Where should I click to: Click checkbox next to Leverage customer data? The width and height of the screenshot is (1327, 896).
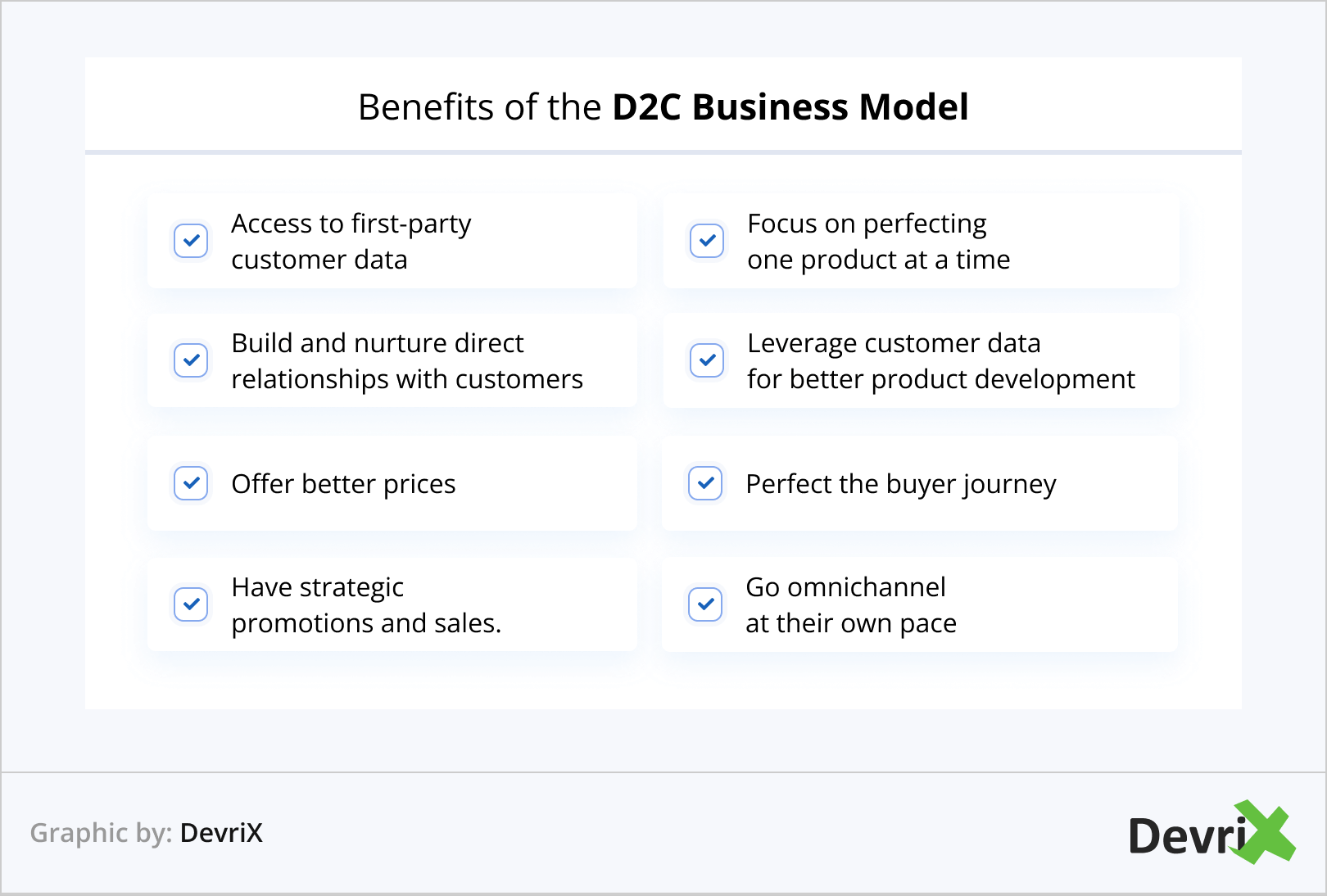click(707, 360)
